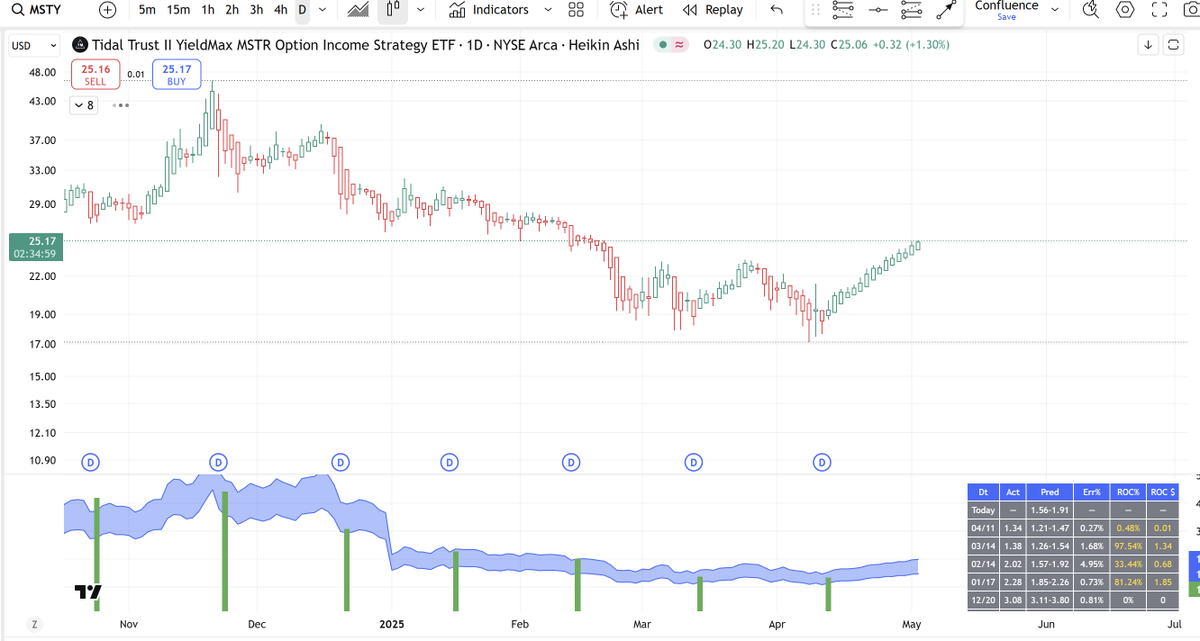
Task: Click the ROC% column header
Action: (x=1127, y=491)
